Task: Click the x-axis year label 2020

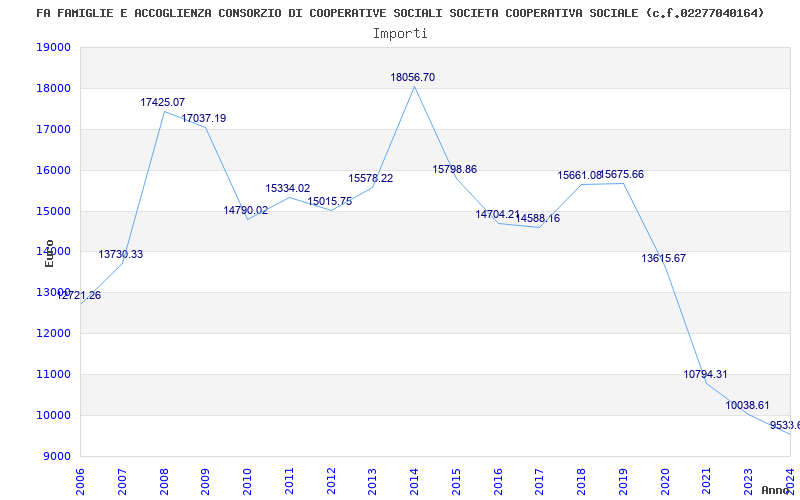Action: coord(665,482)
